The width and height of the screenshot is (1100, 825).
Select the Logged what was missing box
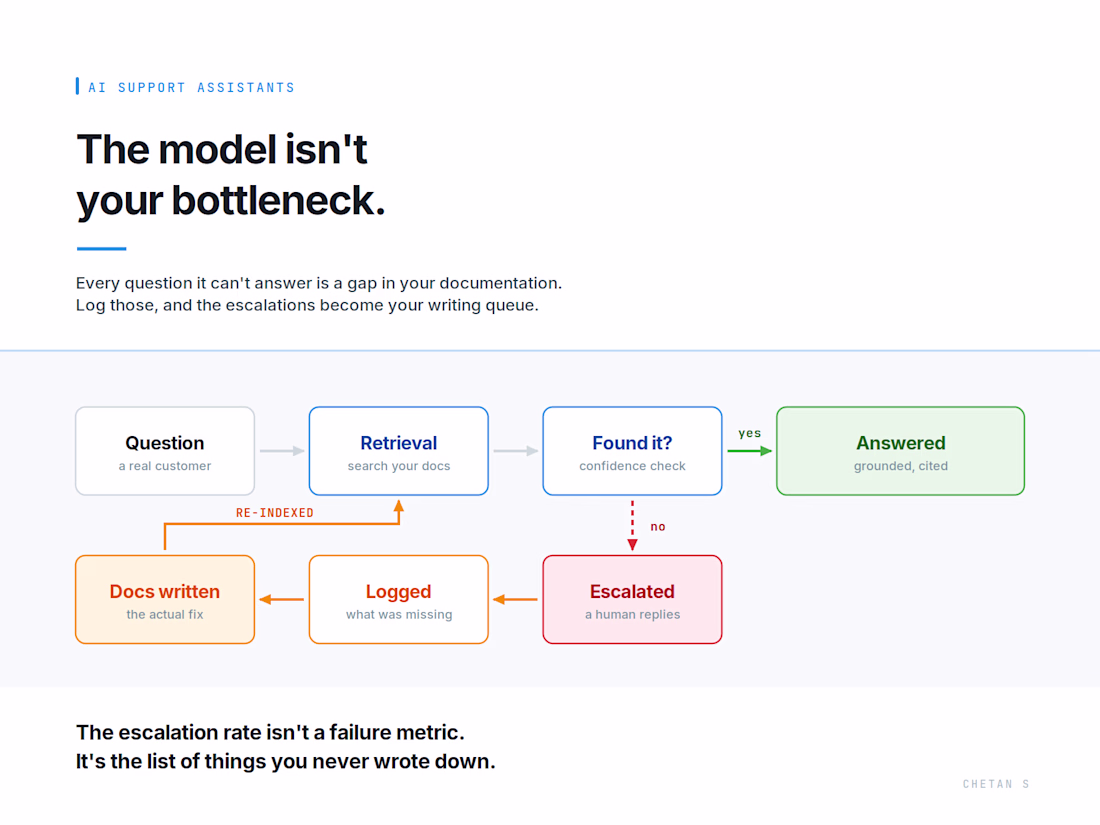click(x=398, y=600)
